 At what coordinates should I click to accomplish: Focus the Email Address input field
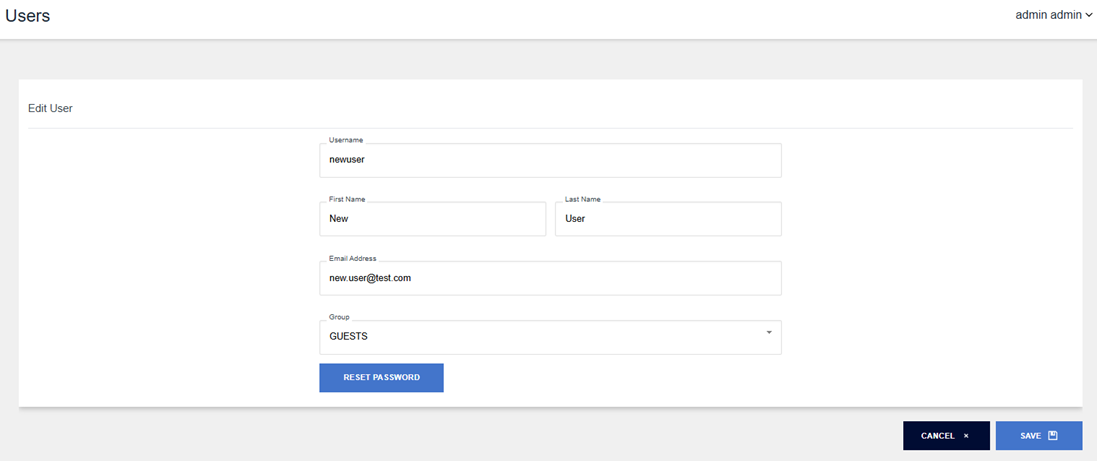550,279
